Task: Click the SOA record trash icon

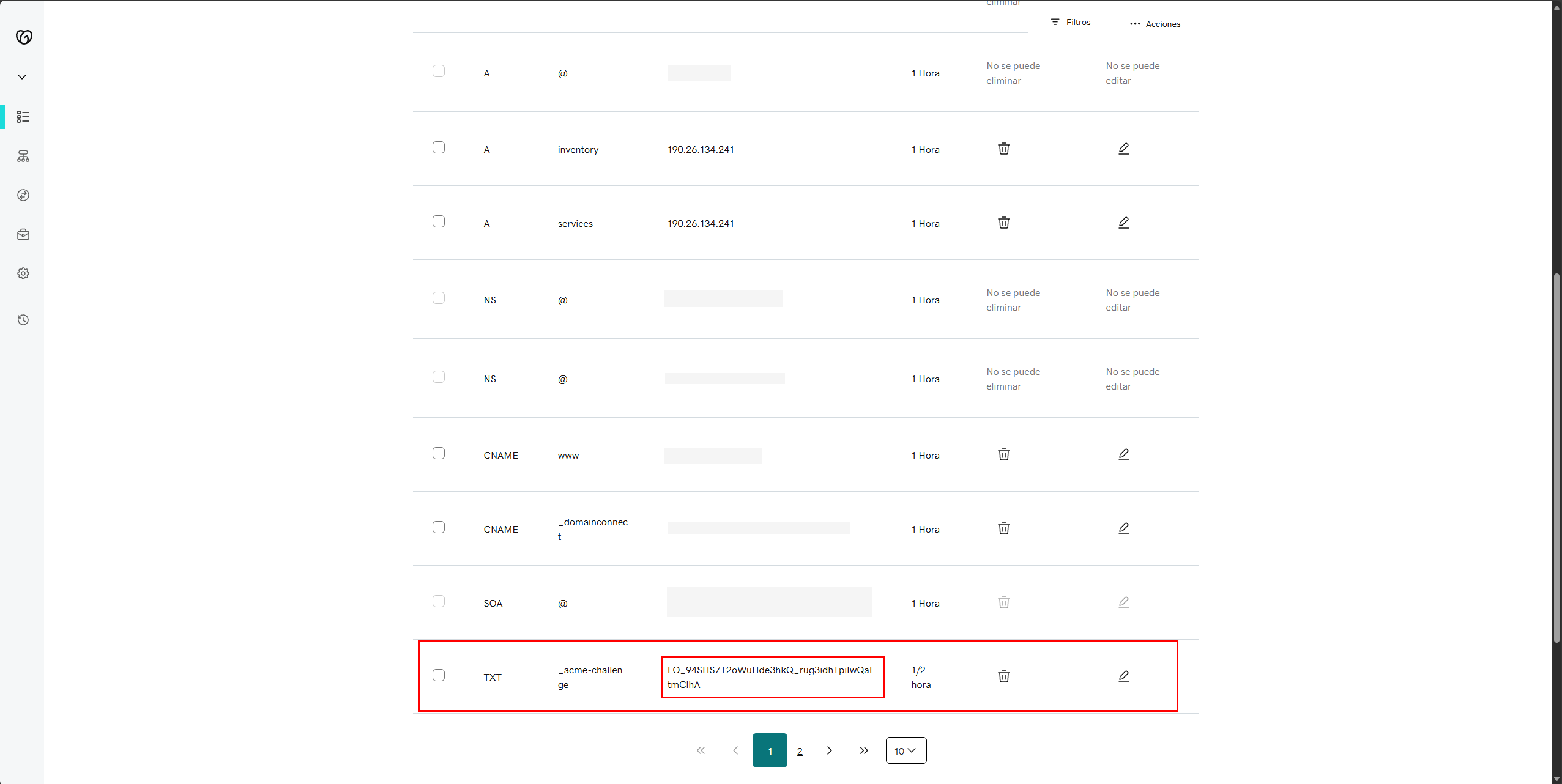Action: pyautogui.click(x=1004, y=602)
